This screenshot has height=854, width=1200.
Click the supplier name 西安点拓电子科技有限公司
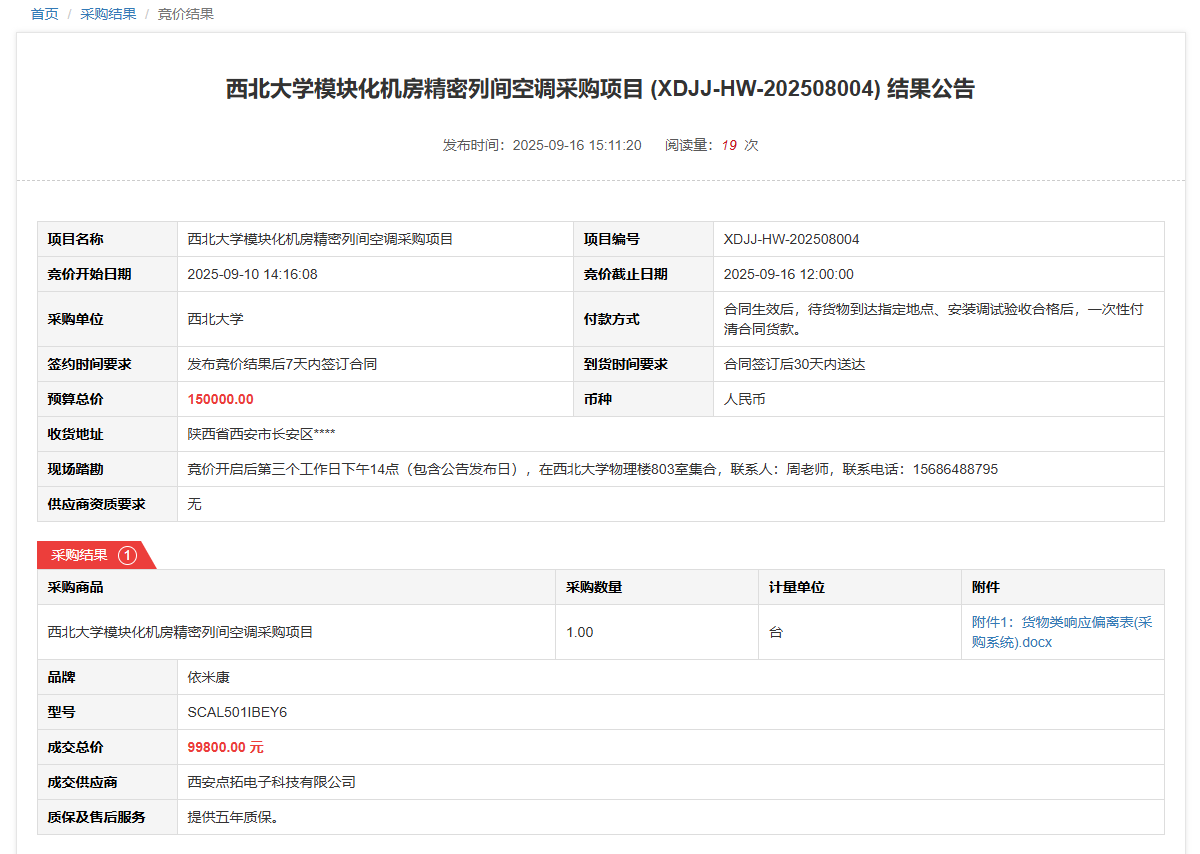click(x=272, y=782)
